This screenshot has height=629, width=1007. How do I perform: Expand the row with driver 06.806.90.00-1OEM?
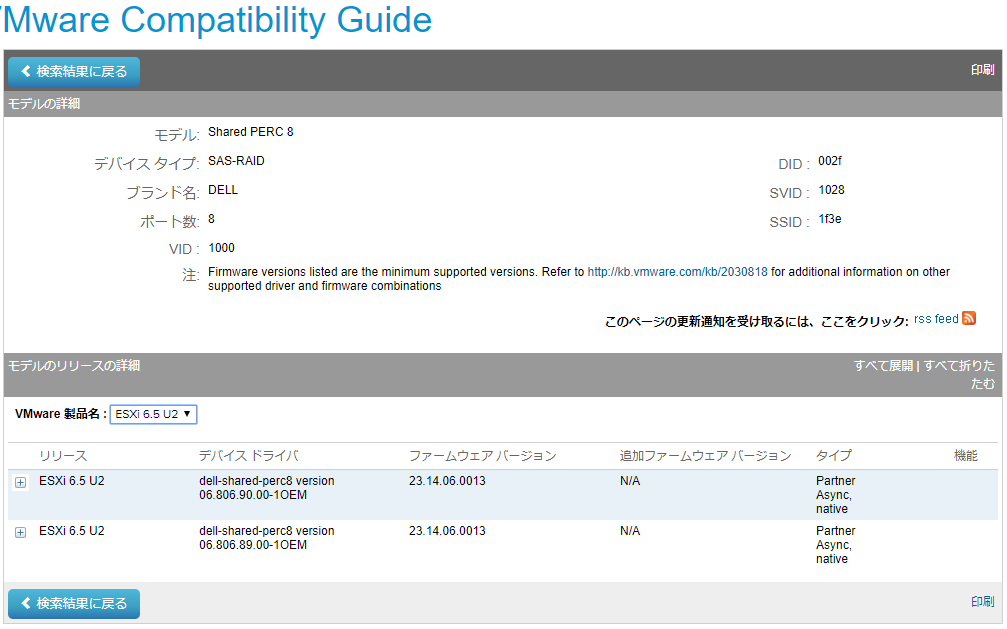pyautogui.click(x=21, y=483)
